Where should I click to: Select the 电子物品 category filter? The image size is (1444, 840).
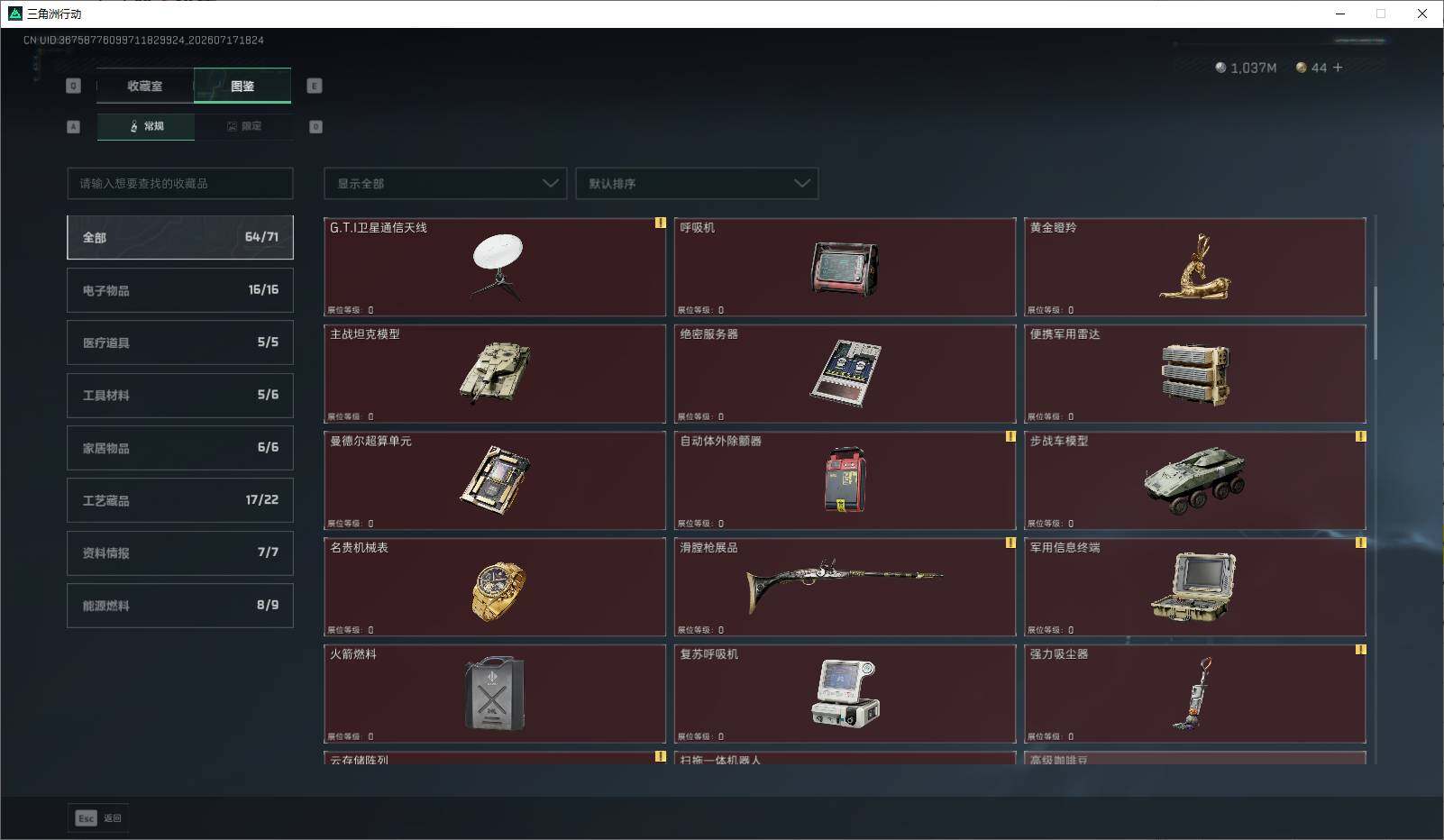click(180, 290)
